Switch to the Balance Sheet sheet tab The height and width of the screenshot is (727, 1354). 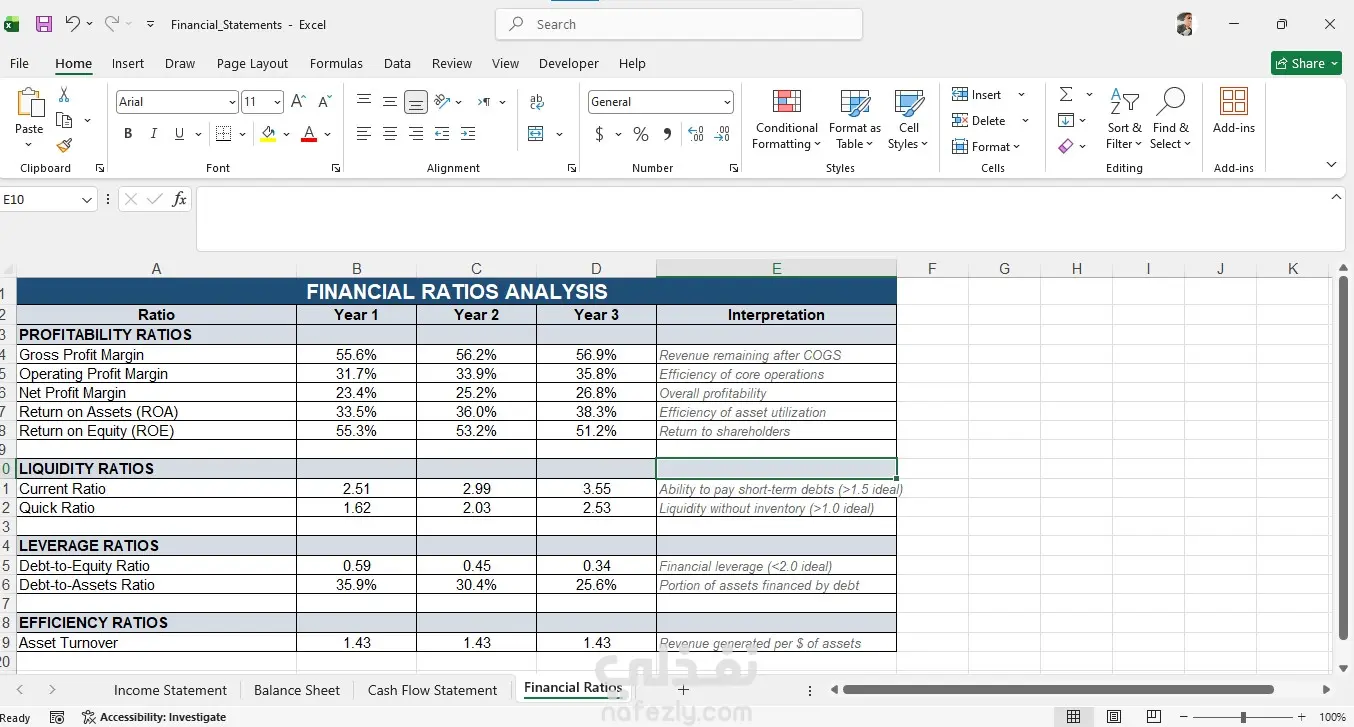point(297,690)
